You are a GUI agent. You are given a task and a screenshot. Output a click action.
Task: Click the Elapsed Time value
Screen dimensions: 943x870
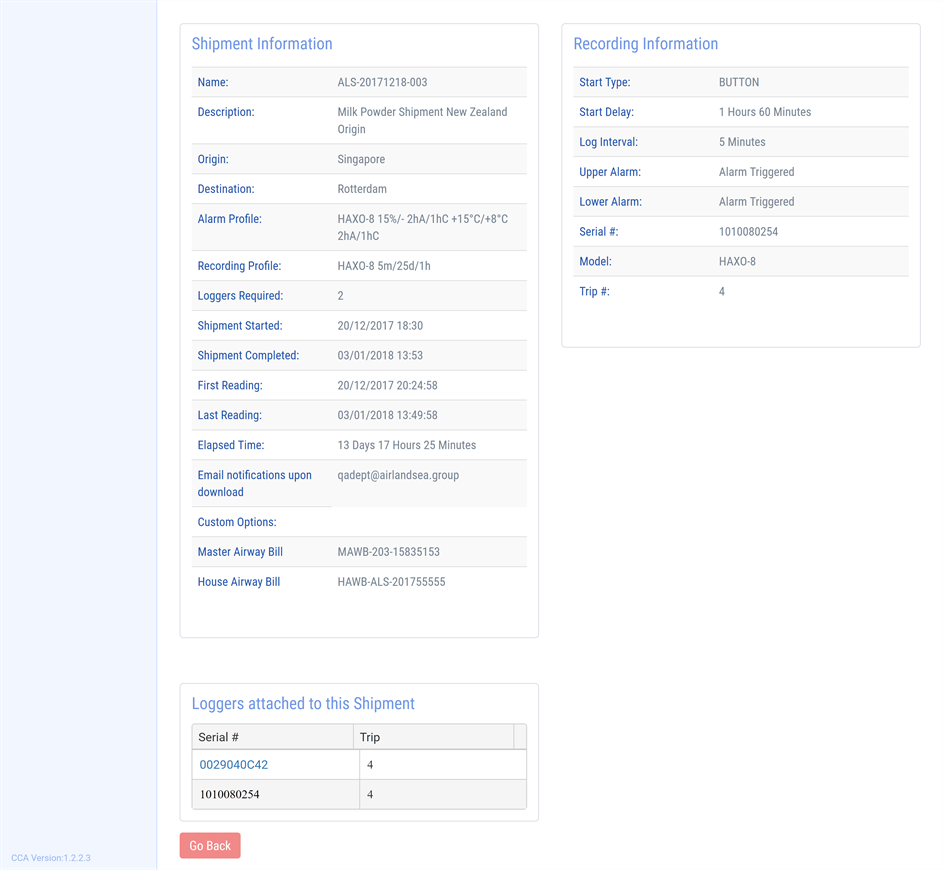click(406, 445)
